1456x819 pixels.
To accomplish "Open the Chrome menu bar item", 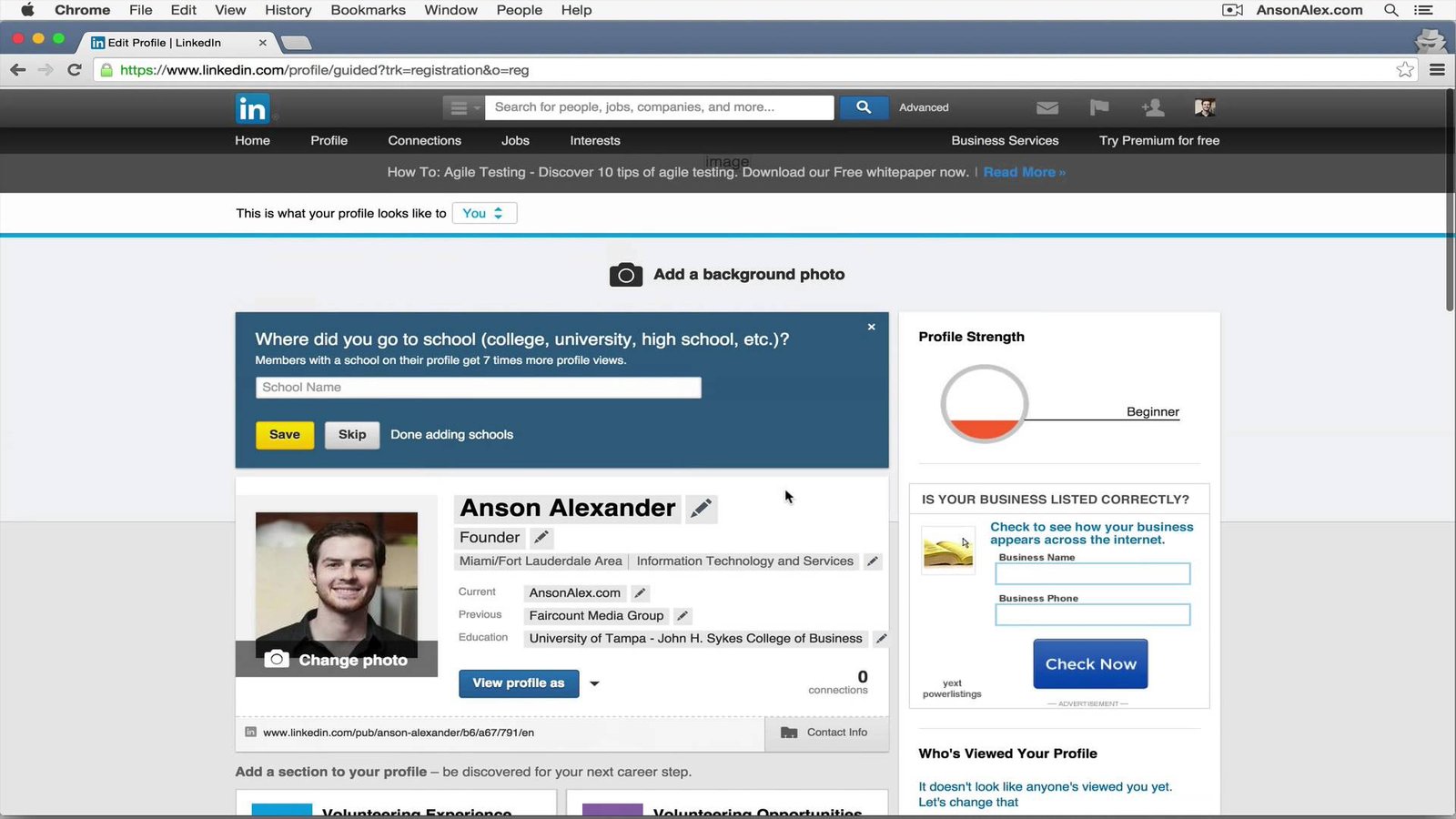I will click(x=82, y=10).
